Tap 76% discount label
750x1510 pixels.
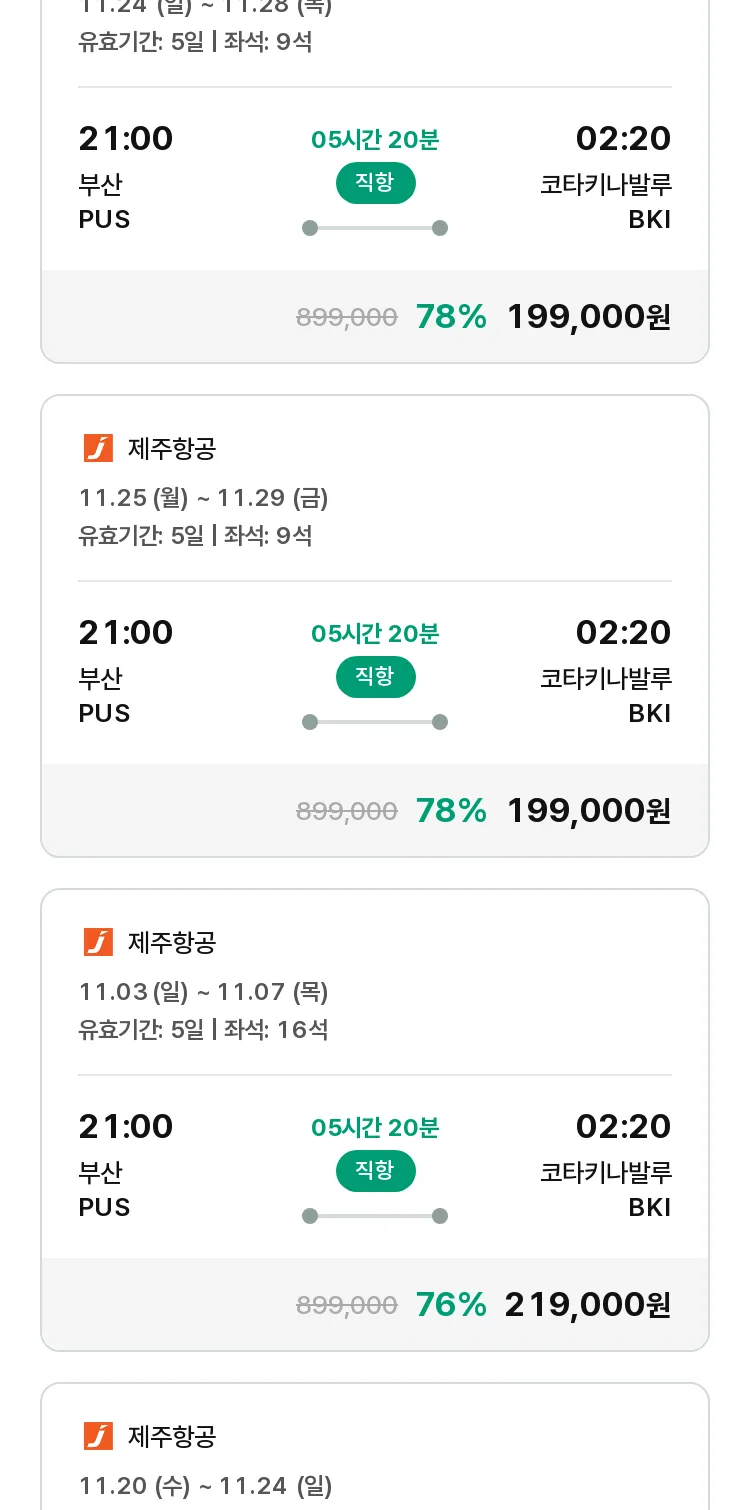pos(451,1304)
